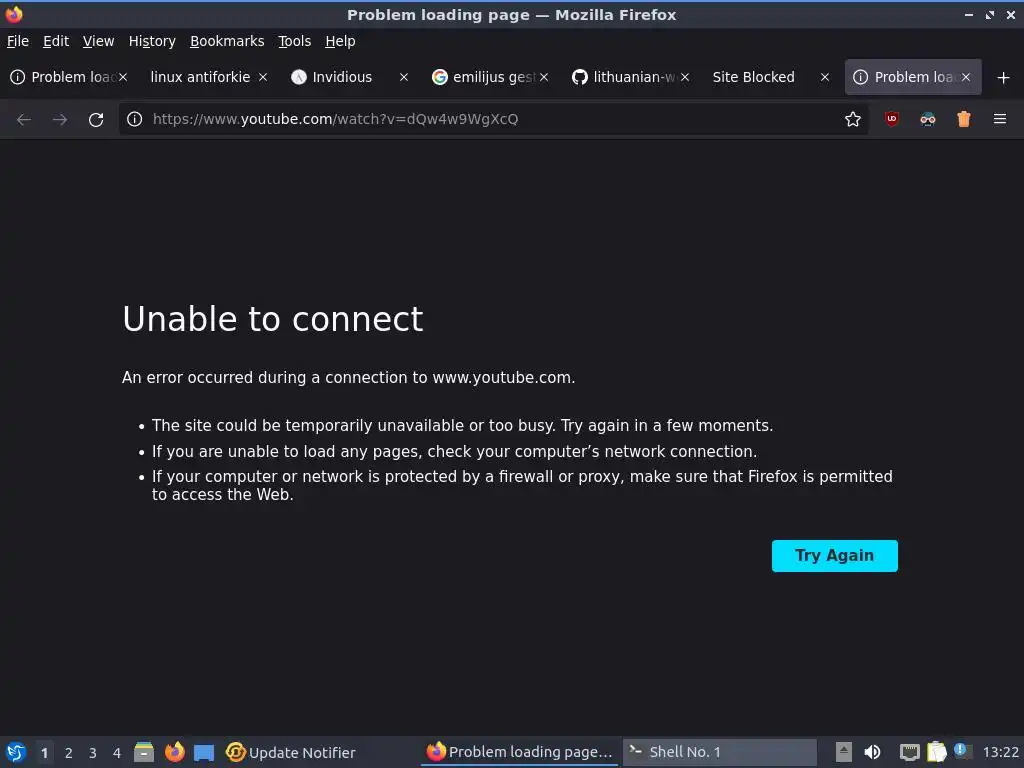
Task: Open a new tab with plus
Action: click(1003, 78)
